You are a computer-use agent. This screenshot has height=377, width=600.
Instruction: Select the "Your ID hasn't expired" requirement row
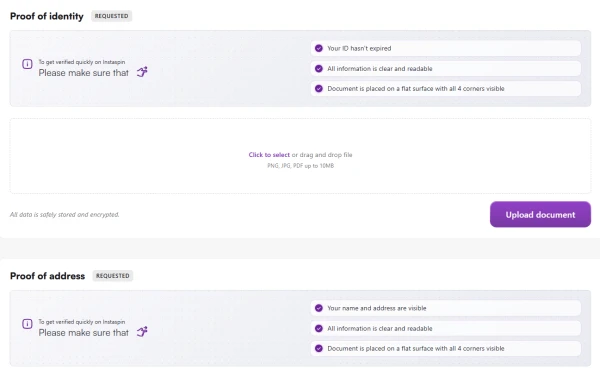445,48
